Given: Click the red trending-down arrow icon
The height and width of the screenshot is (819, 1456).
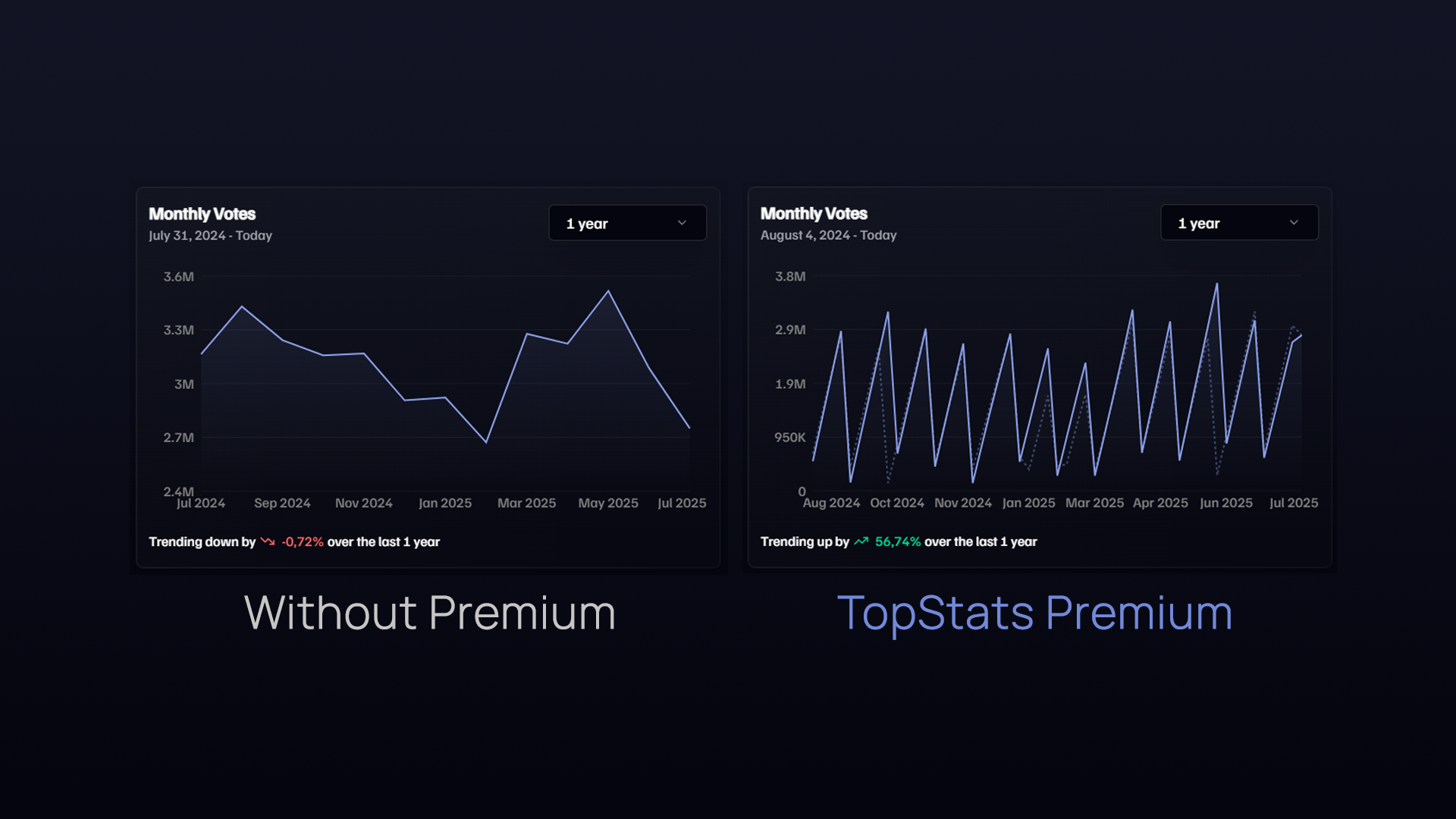Looking at the screenshot, I should pyautogui.click(x=268, y=541).
